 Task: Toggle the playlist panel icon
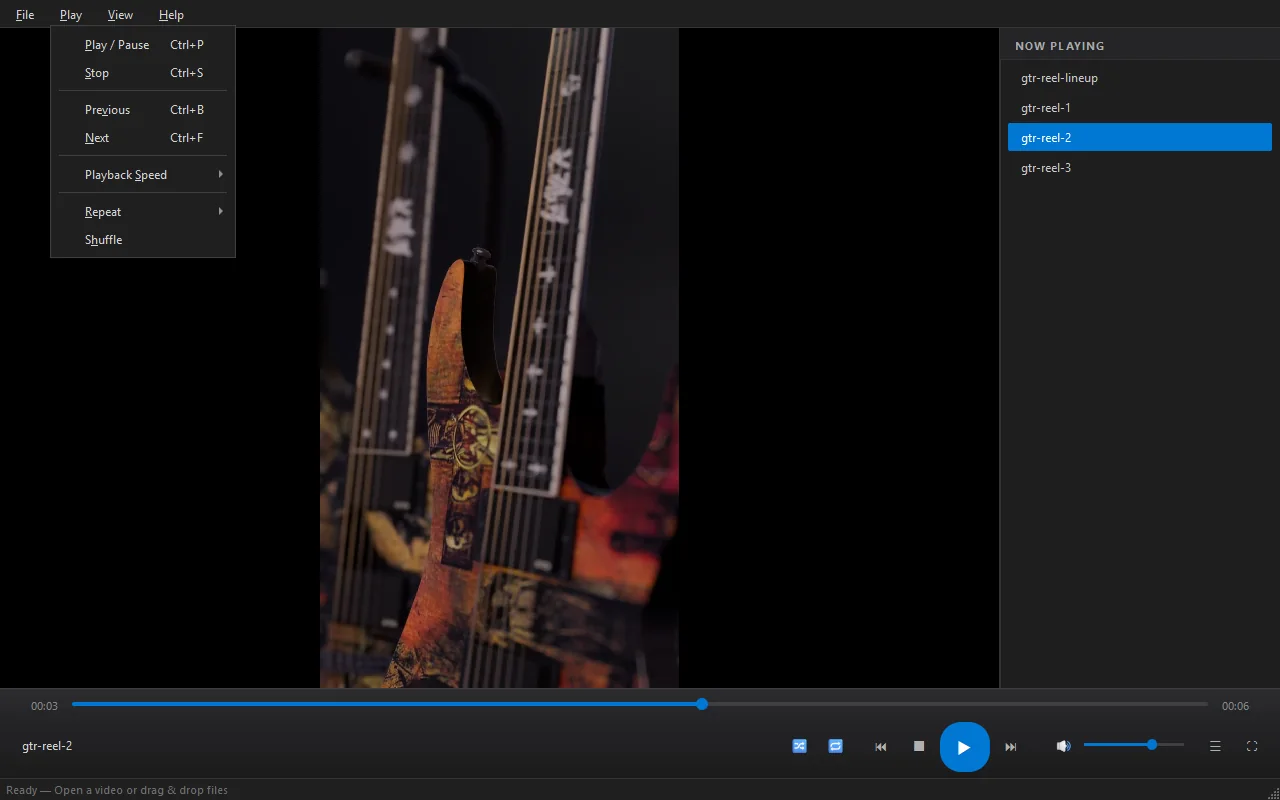click(1215, 746)
